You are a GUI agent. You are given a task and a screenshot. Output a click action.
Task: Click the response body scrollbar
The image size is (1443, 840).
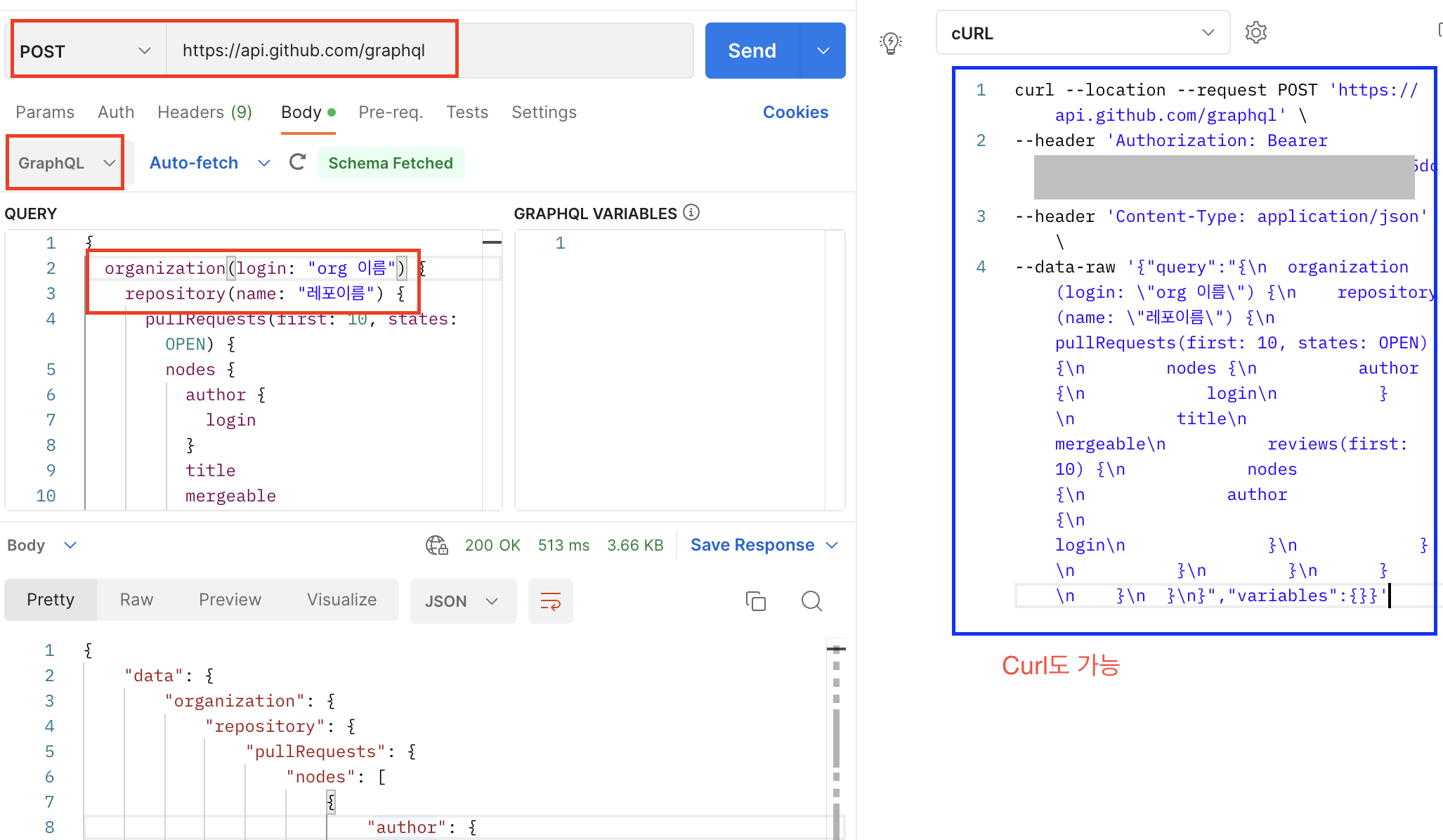tap(836, 737)
